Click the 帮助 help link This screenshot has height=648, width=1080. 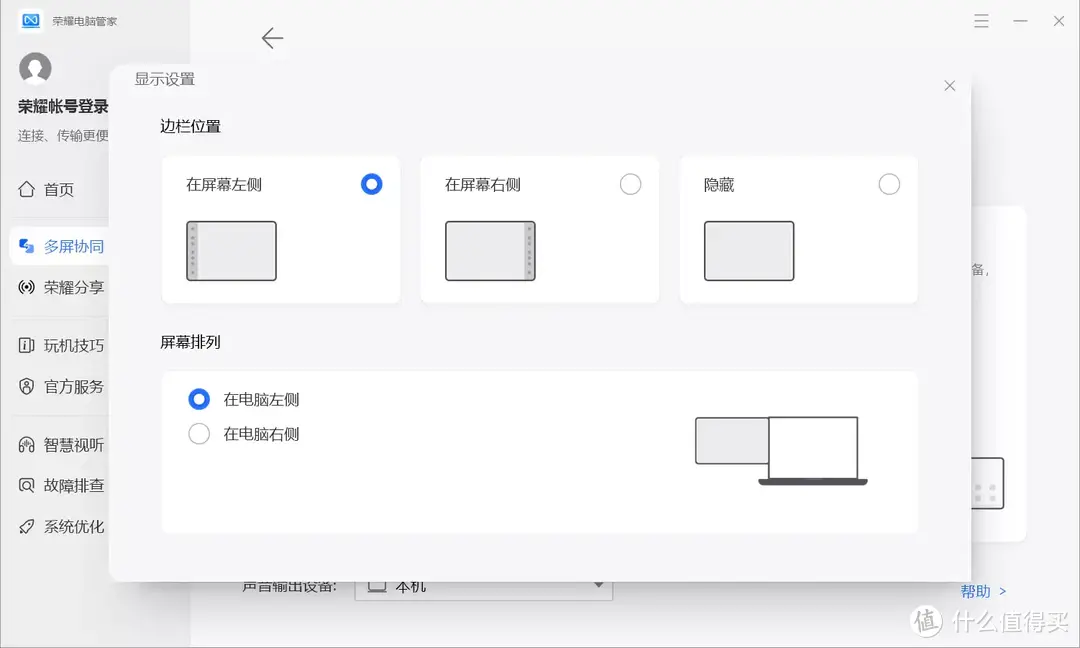pos(983,592)
